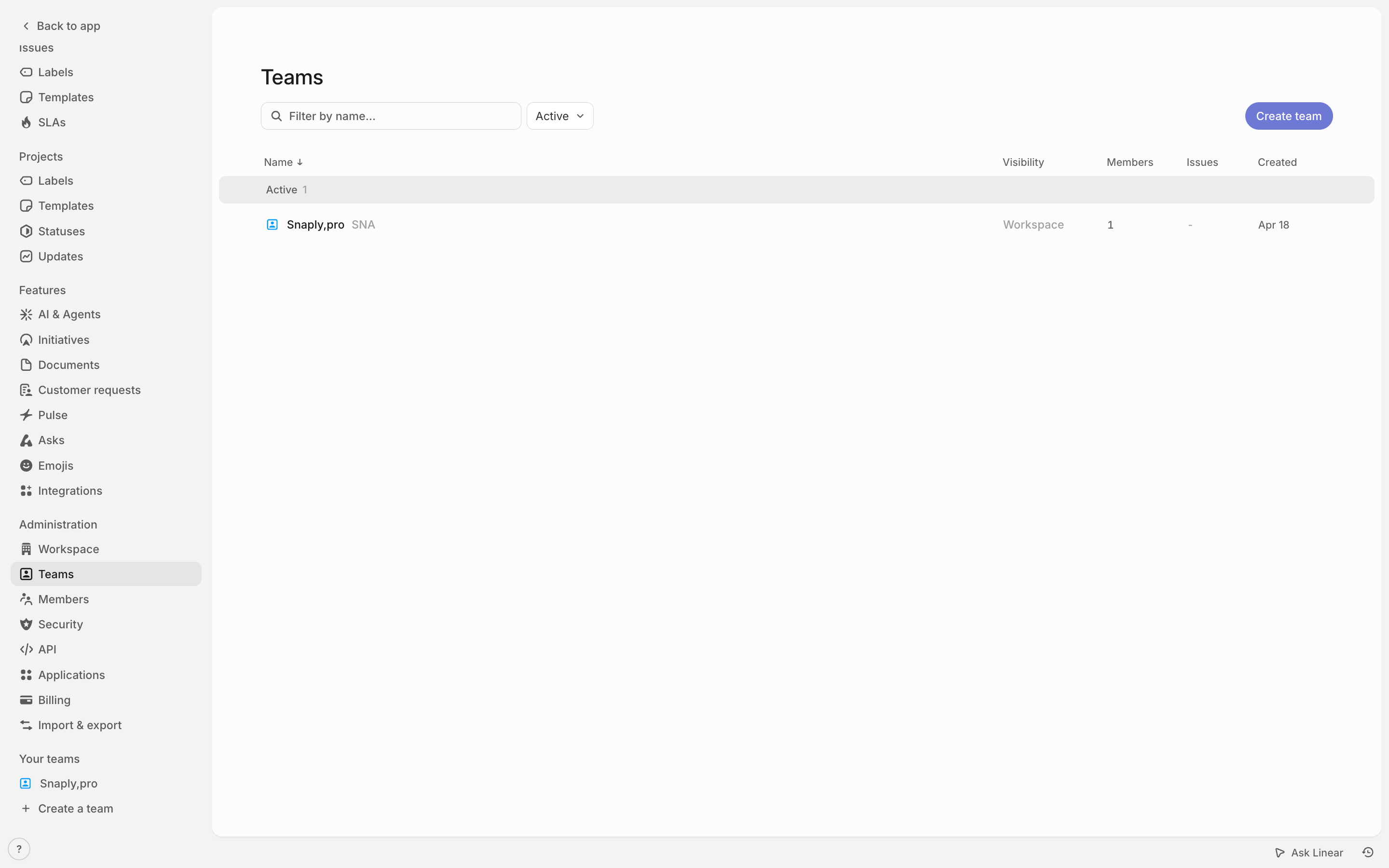Image resolution: width=1389 pixels, height=868 pixels.
Task: Click the Workspace building icon
Action: (x=26, y=549)
